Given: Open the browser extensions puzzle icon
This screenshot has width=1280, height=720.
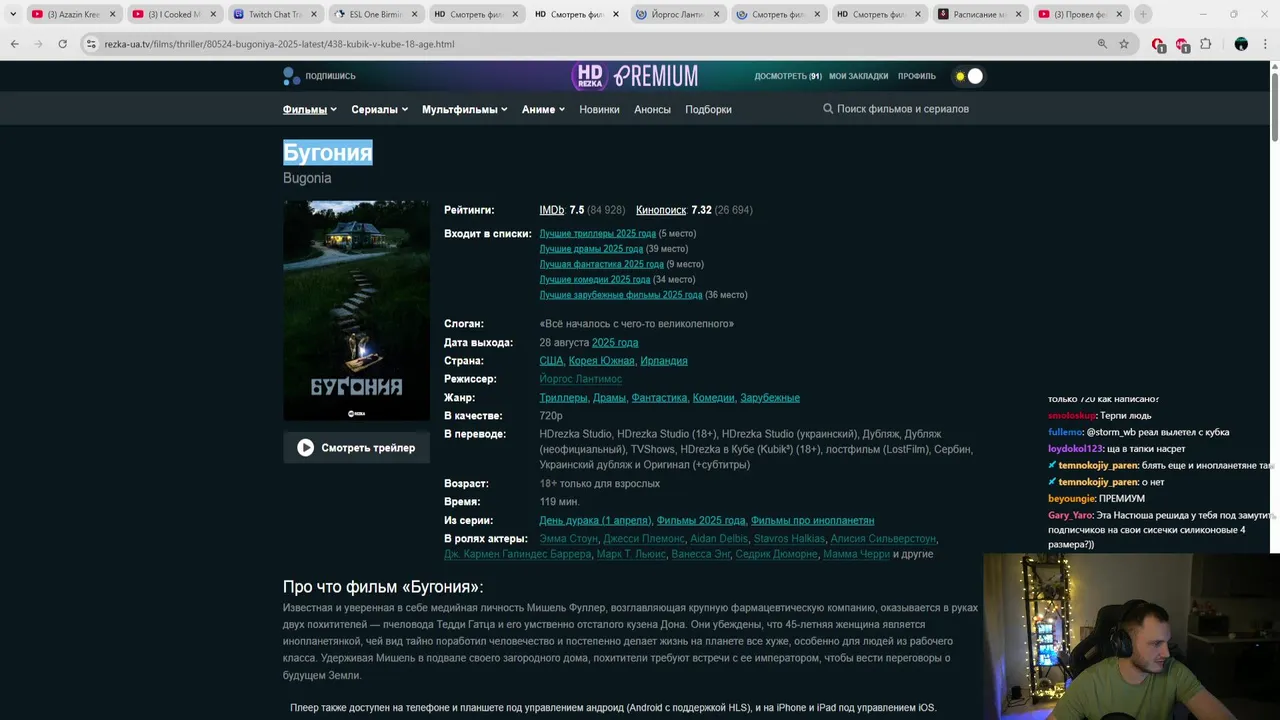Looking at the screenshot, I should click(x=1206, y=44).
